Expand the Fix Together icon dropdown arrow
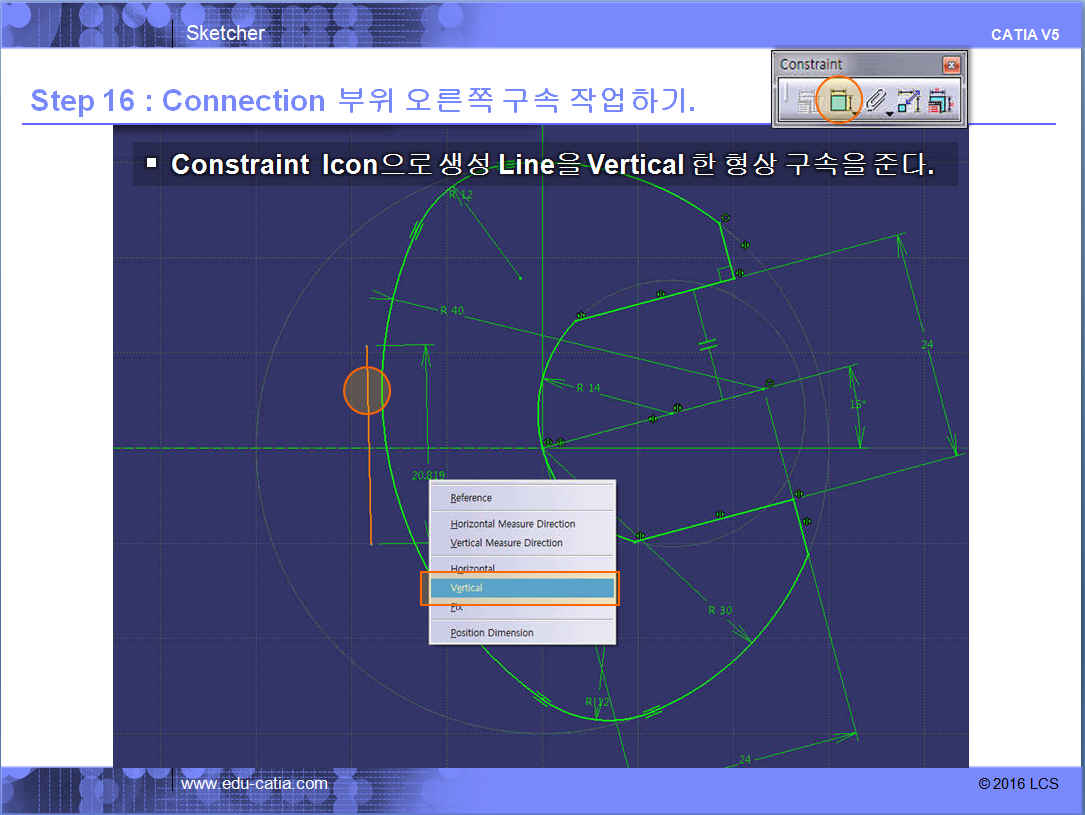 click(889, 113)
